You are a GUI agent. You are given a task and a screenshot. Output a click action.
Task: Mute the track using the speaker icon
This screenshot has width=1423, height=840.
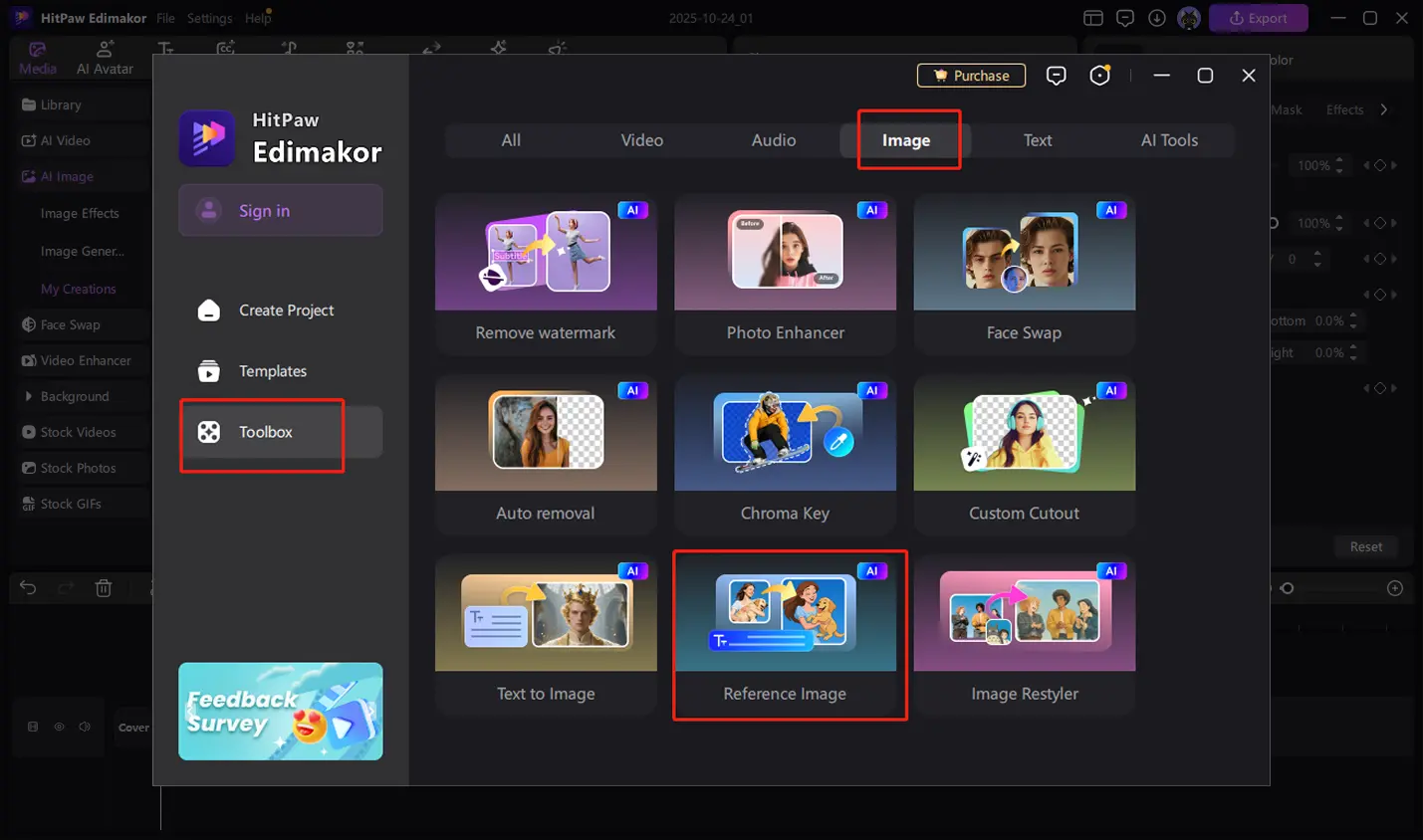(x=85, y=727)
